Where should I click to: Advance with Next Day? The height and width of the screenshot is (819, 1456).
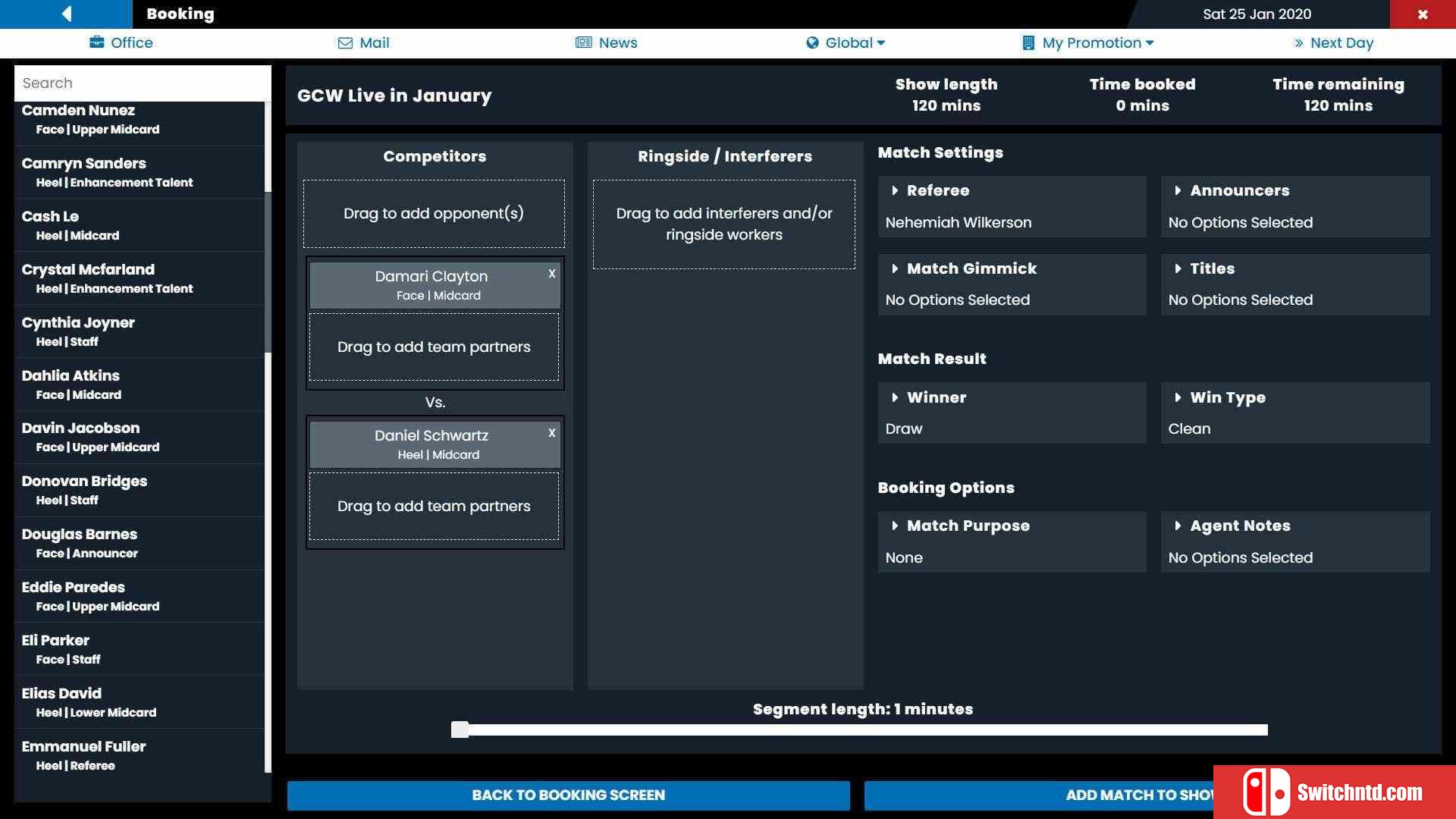coord(1334,43)
